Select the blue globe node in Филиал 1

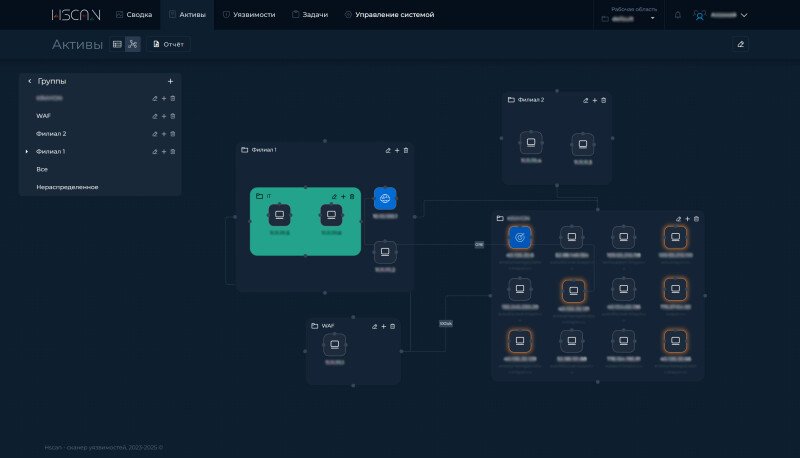point(385,198)
